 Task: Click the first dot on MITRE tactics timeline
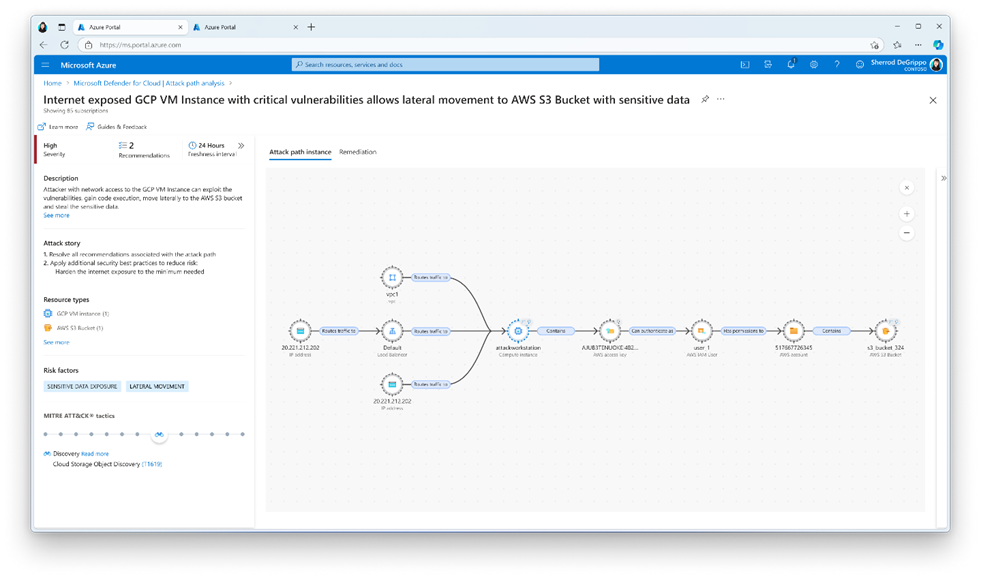[x=46, y=434]
